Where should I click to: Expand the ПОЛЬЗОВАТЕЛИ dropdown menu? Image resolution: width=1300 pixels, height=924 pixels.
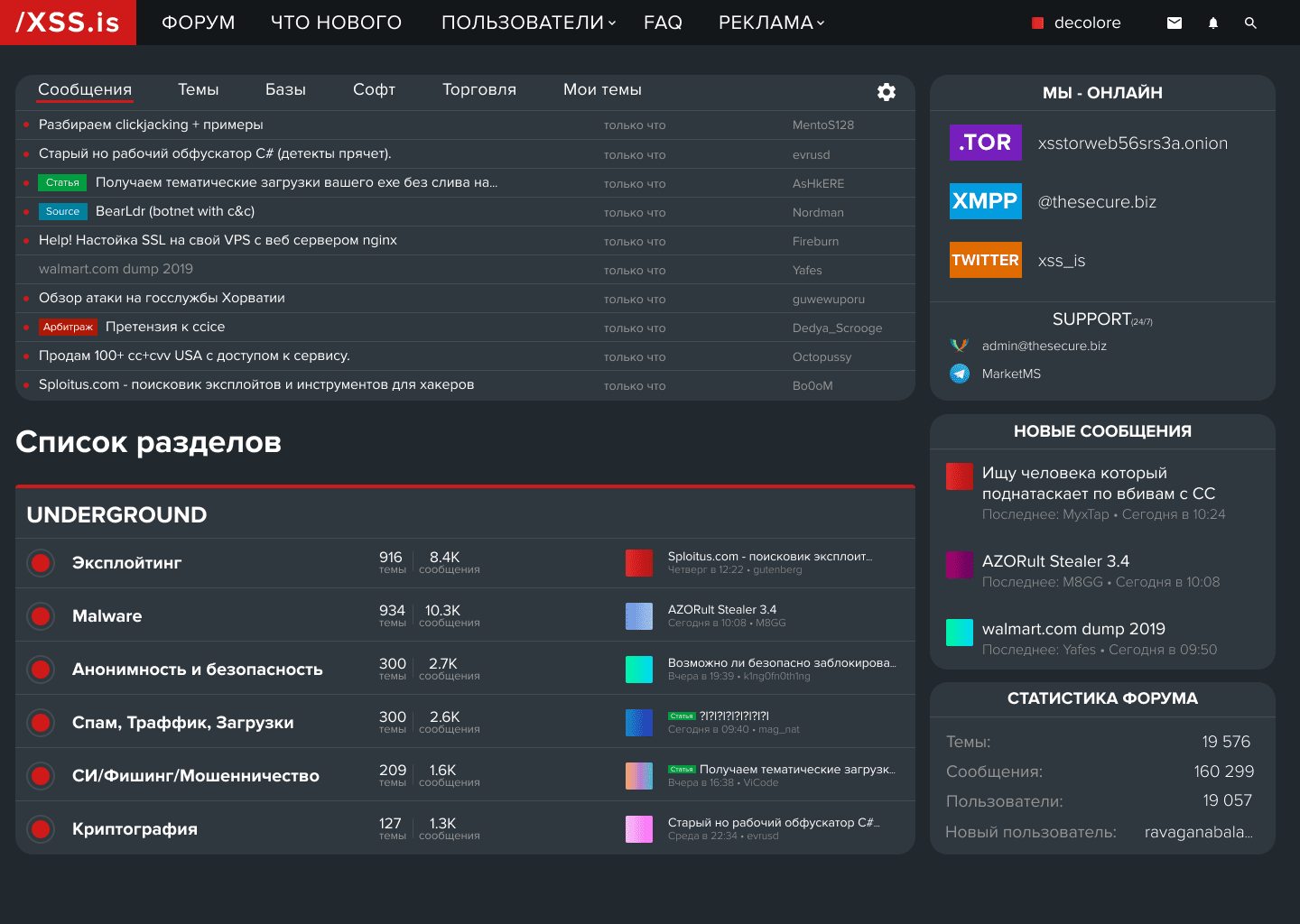(529, 23)
